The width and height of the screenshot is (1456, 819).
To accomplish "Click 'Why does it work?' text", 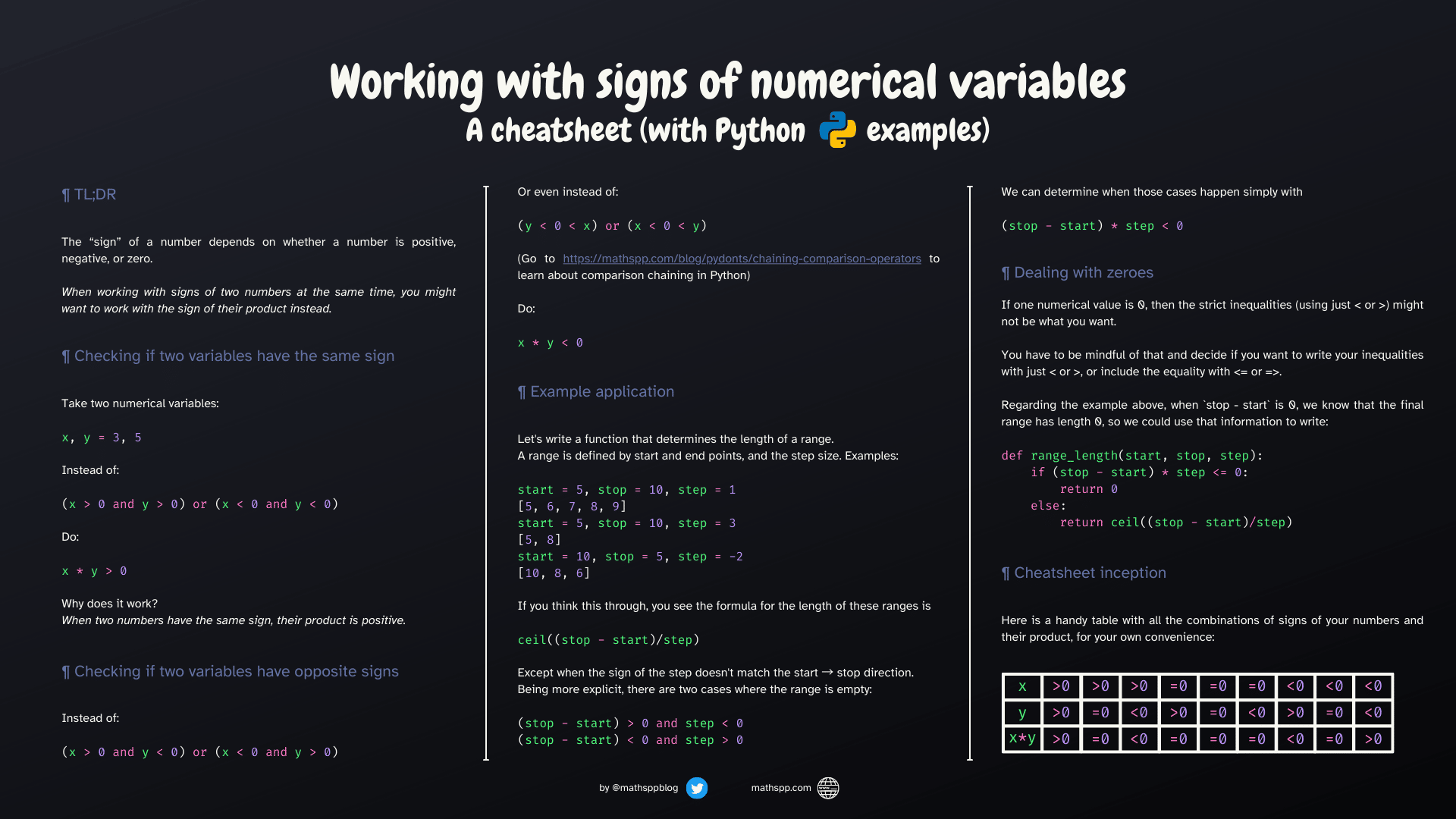I will coord(110,604).
